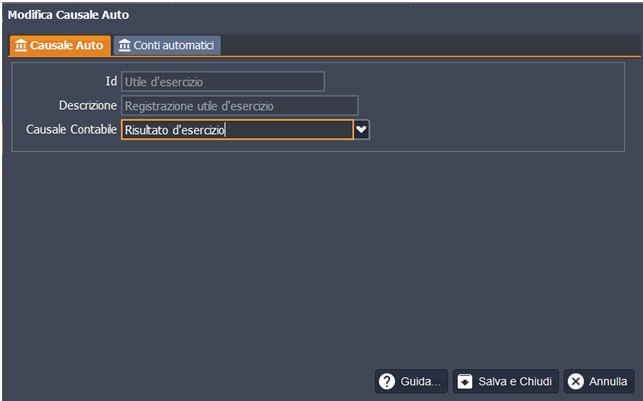The width and height of the screenshot is (643, 401).
Task: Click the Causale Contabile label
Action: click(70, 129)
